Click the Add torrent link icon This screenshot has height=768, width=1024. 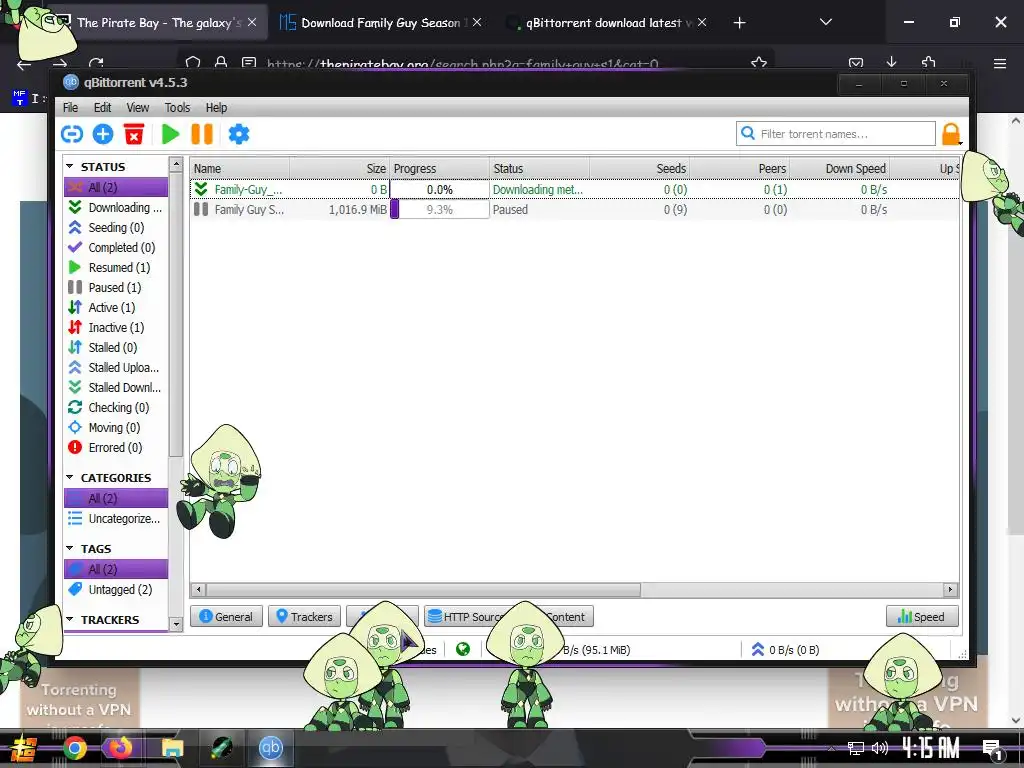[x=72, y=134]
